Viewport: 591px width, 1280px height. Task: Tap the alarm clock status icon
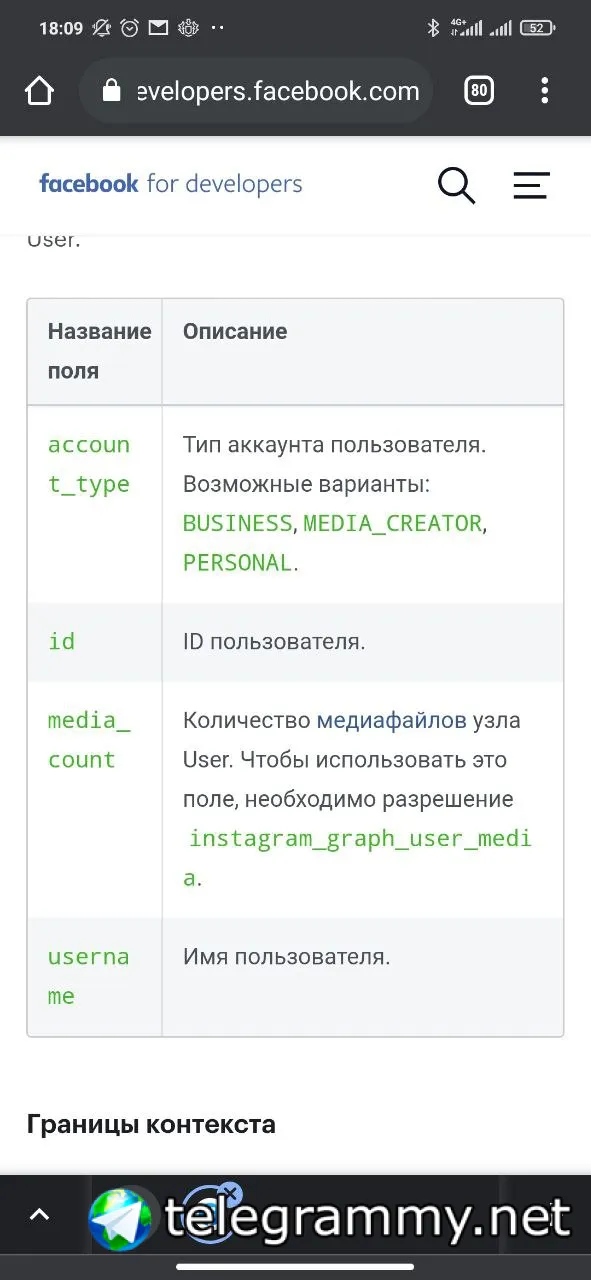tap(130, 28)
